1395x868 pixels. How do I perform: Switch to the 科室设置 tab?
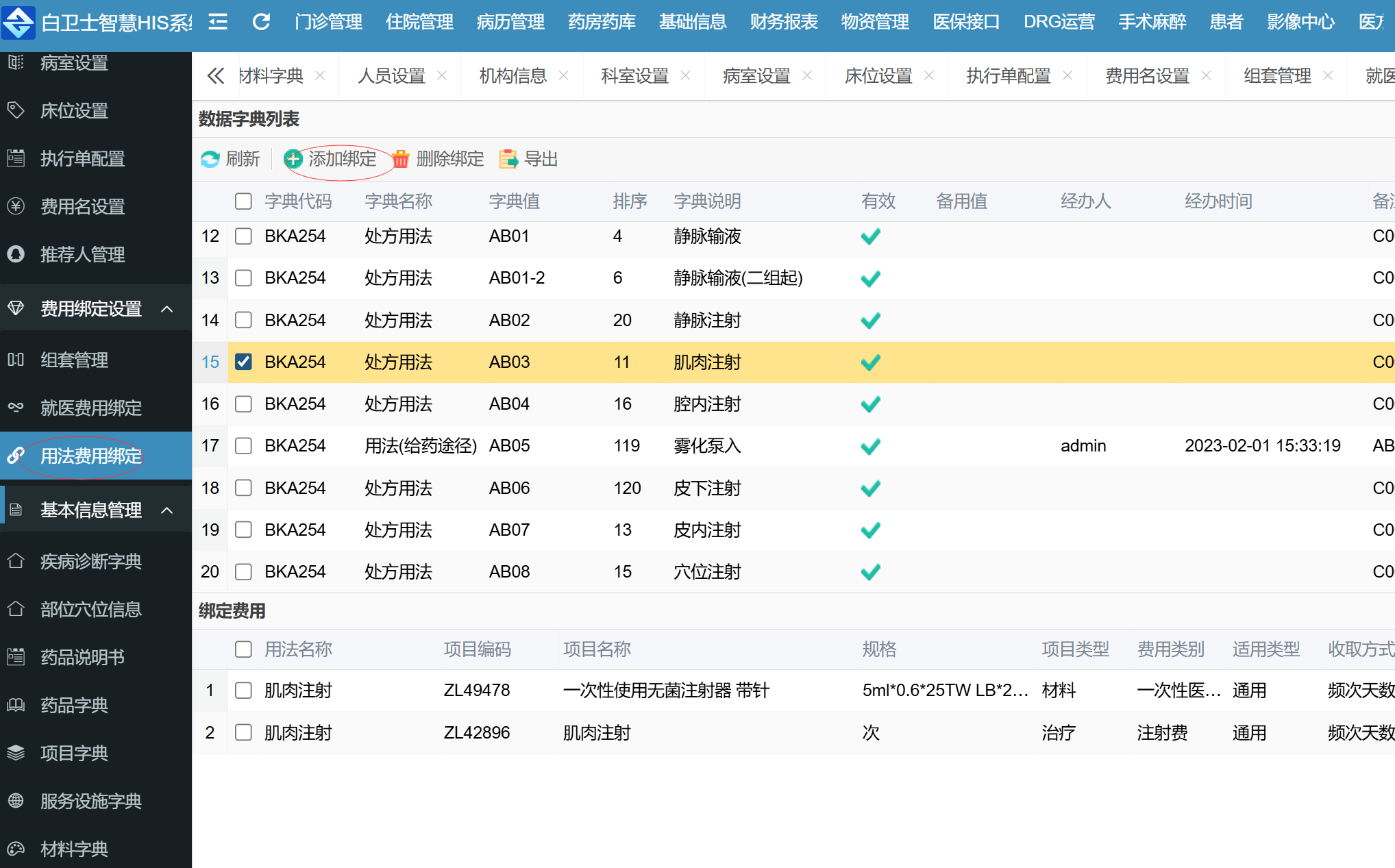coord(634,75)
